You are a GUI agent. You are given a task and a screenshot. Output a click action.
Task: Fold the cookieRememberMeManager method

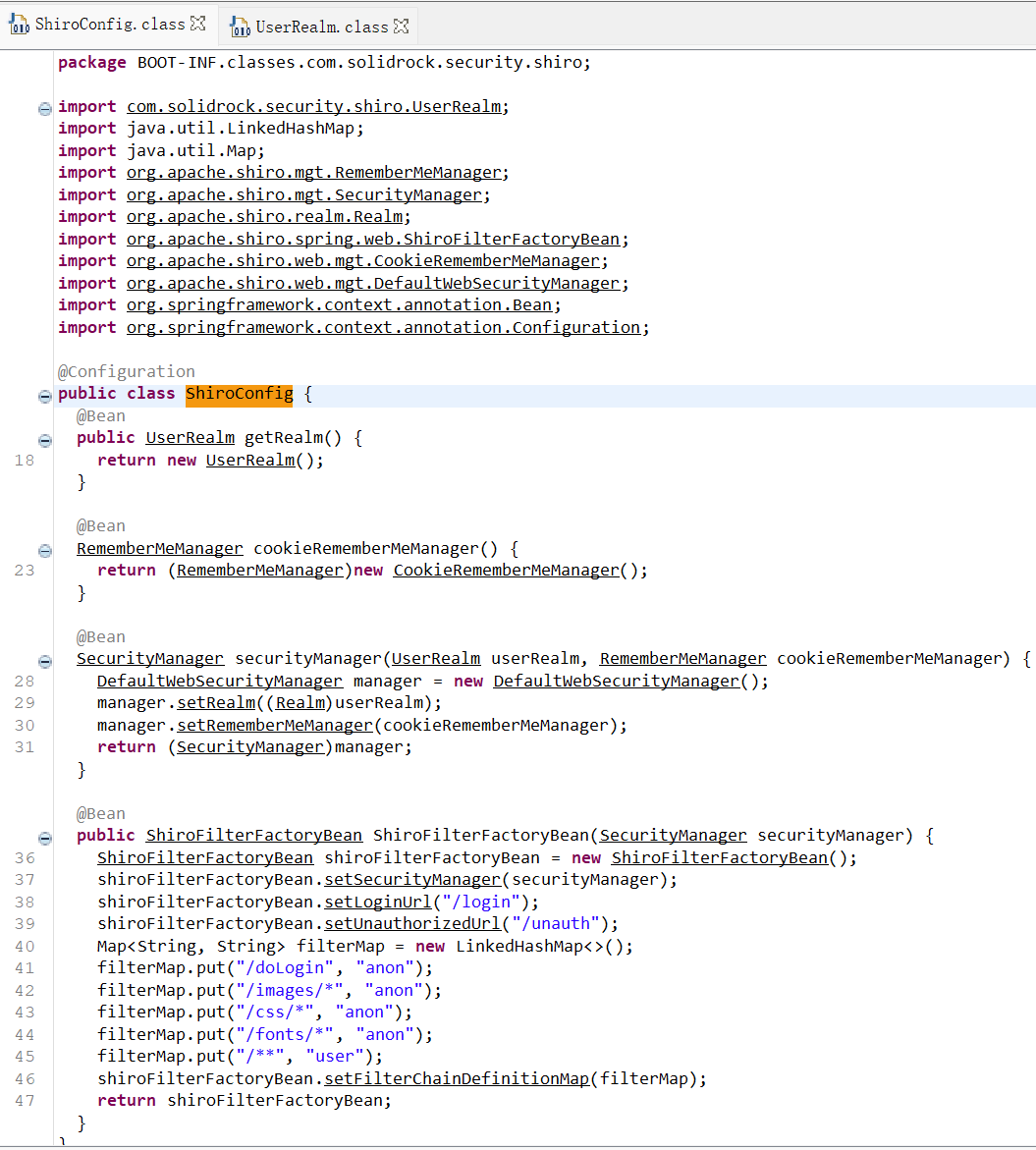pyautogui.click(x=44, y=549)
